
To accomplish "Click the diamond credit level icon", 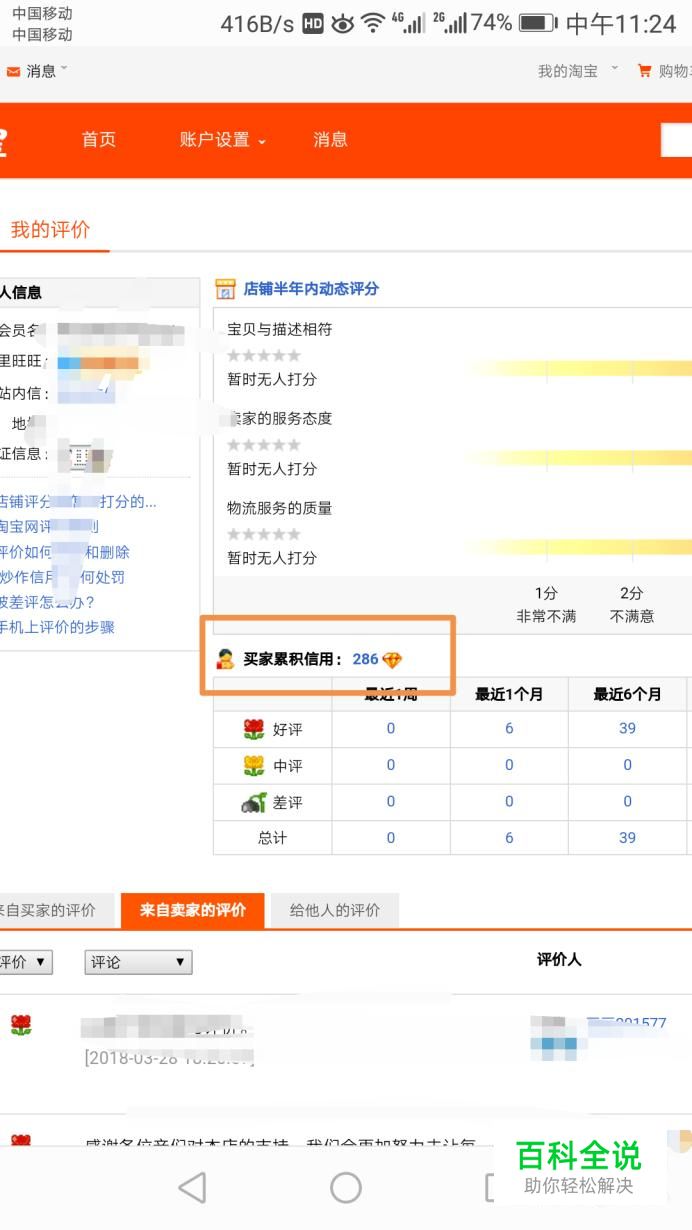I will (392, 660).
